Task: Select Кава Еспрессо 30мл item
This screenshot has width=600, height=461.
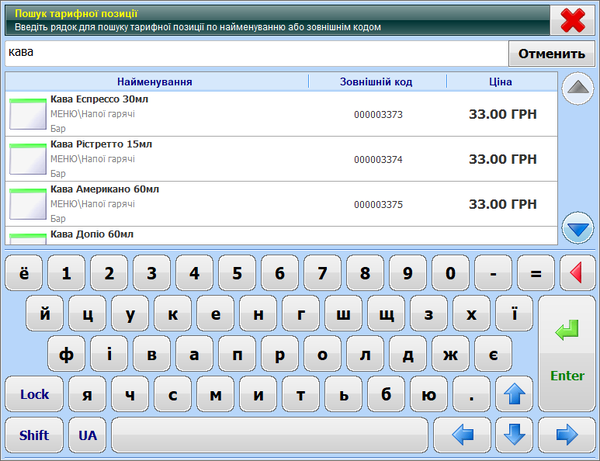Action: 280,114
